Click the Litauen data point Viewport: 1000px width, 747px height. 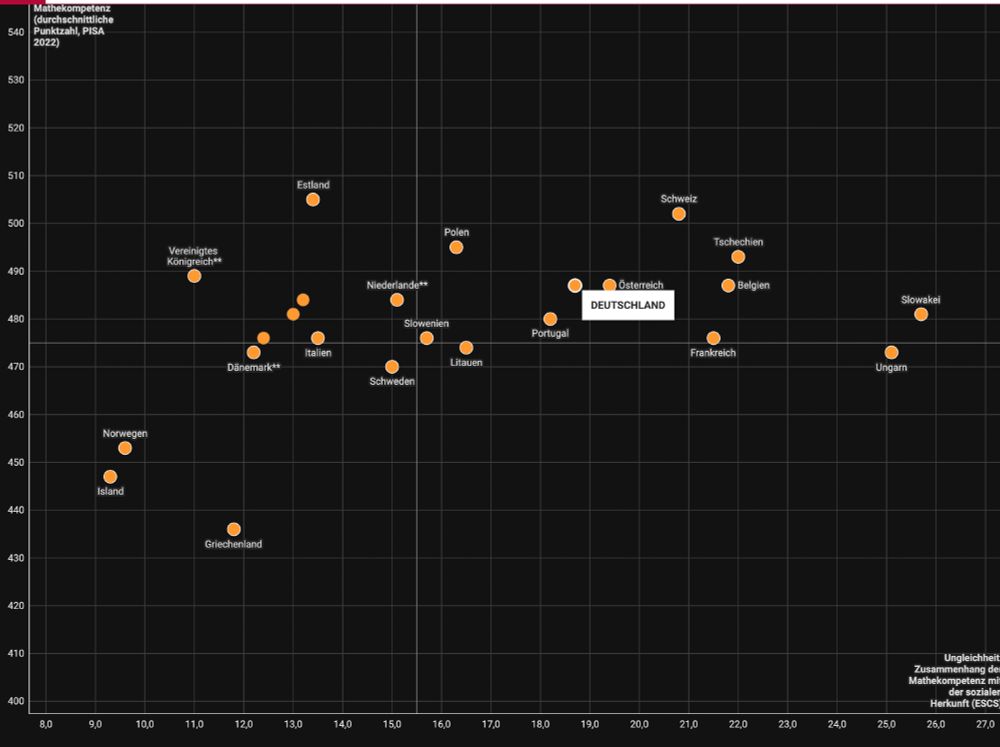pyautogui.click(x=466, y=348)
